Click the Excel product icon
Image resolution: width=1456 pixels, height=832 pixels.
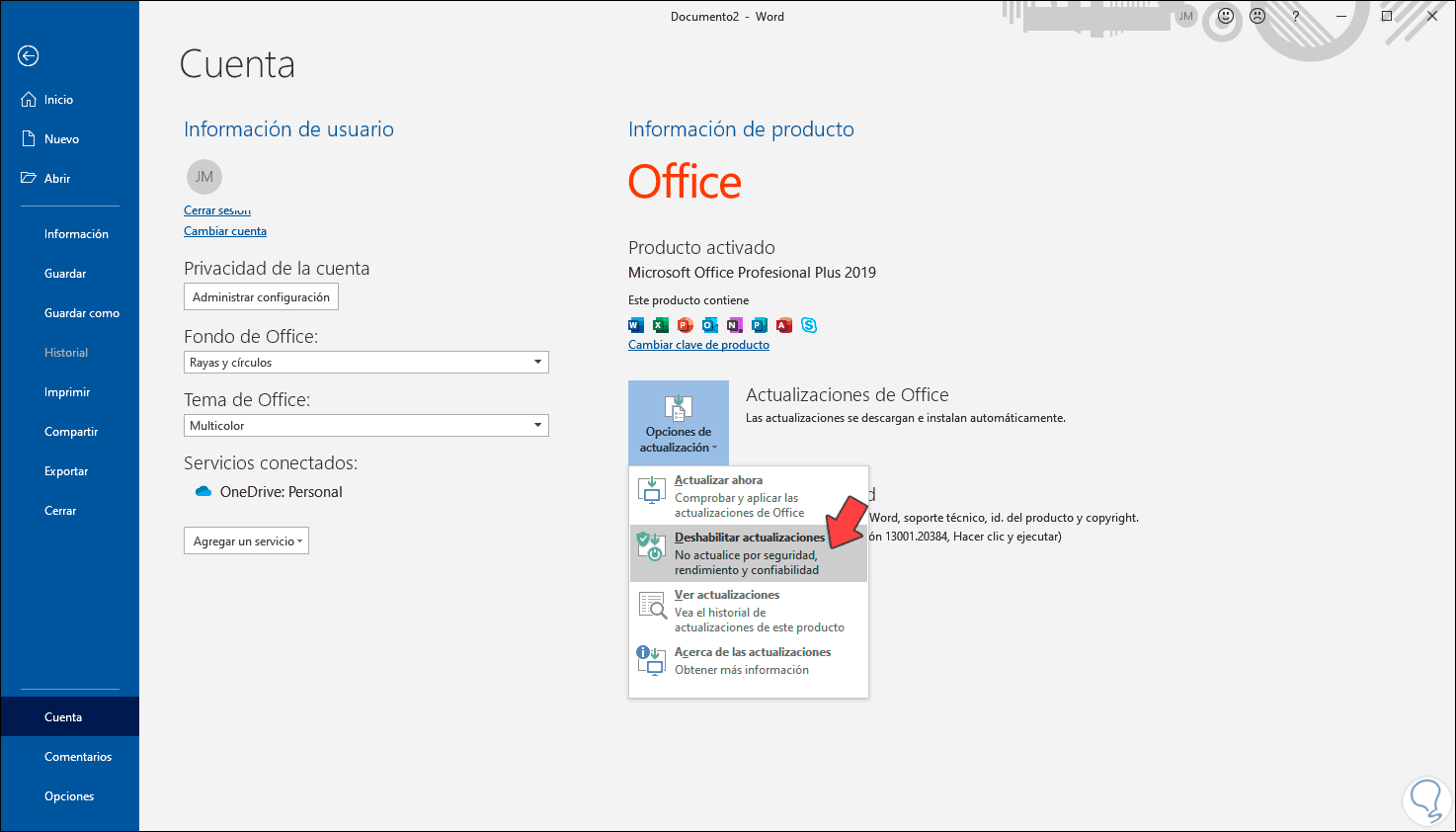pos(661,325)
